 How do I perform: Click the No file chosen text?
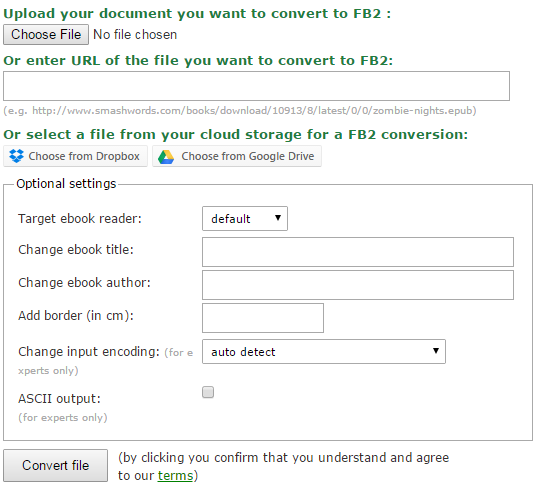[135, 35]
